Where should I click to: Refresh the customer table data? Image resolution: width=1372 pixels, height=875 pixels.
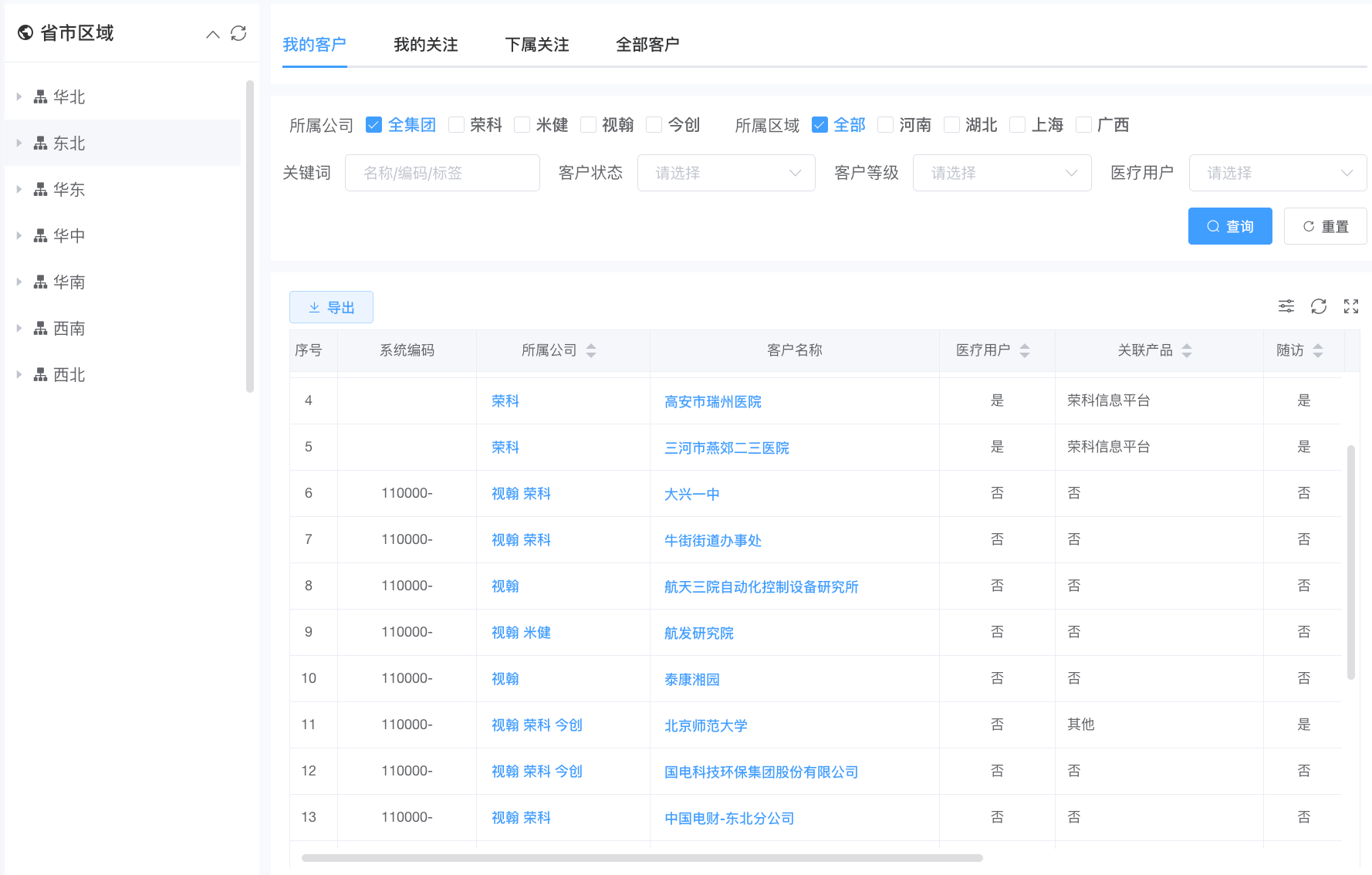tap(1319, 306)
